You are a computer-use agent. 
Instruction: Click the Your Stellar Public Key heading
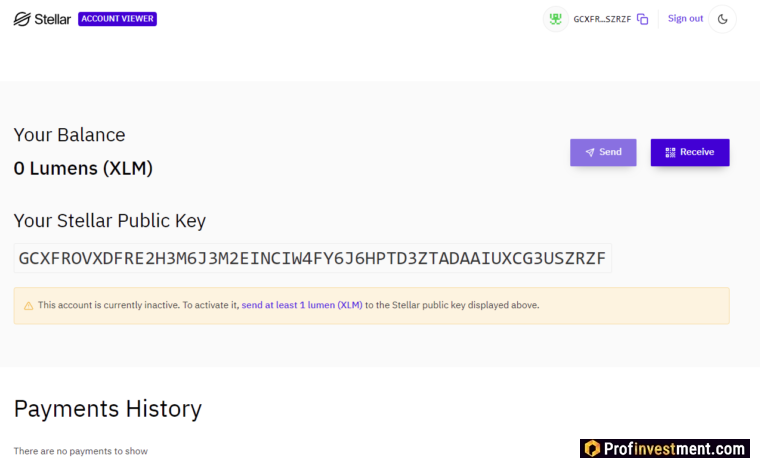pyautogui.click(x=110, y=221)
